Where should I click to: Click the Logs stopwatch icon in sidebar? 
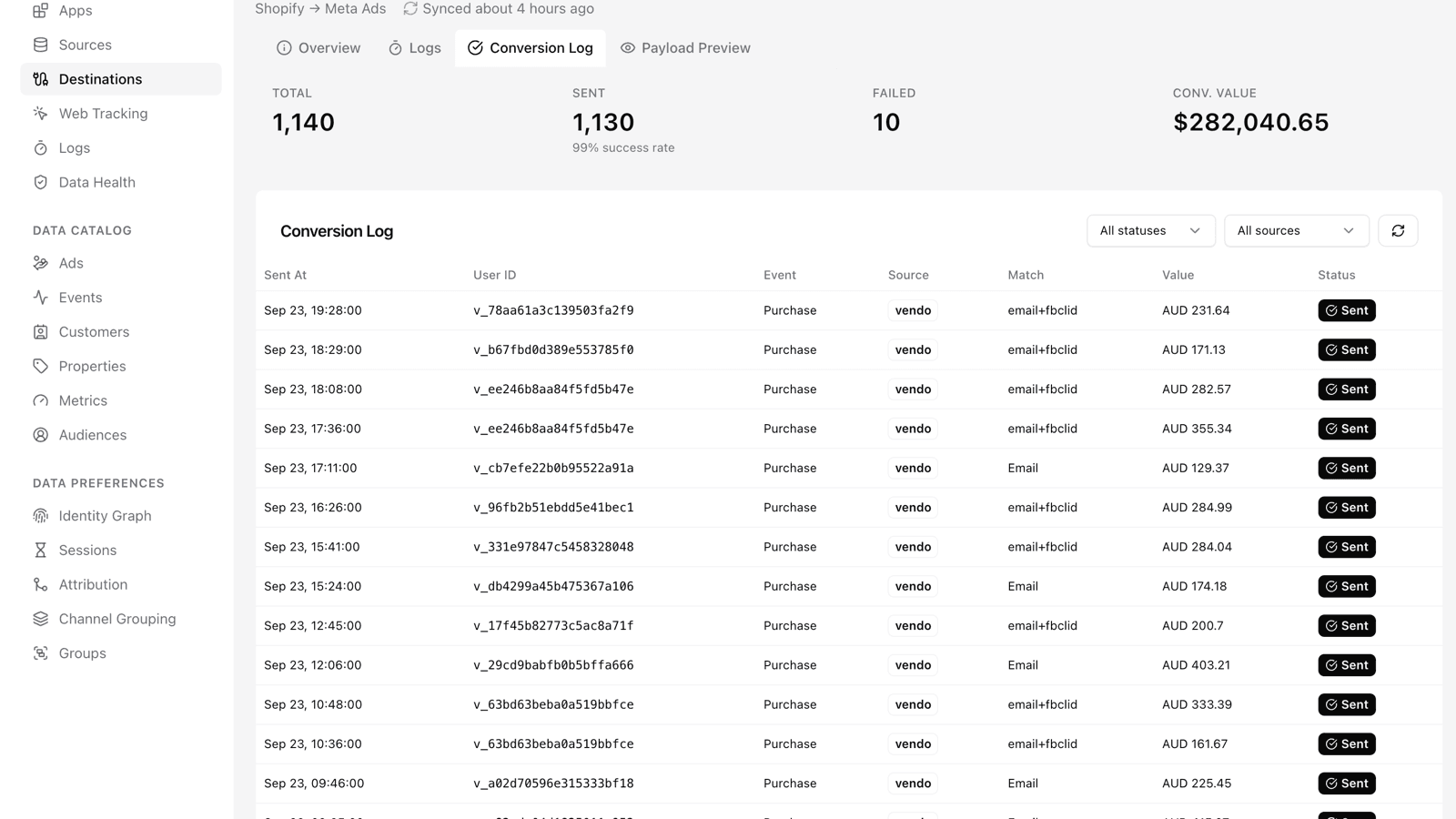click(x=40, y=148)
